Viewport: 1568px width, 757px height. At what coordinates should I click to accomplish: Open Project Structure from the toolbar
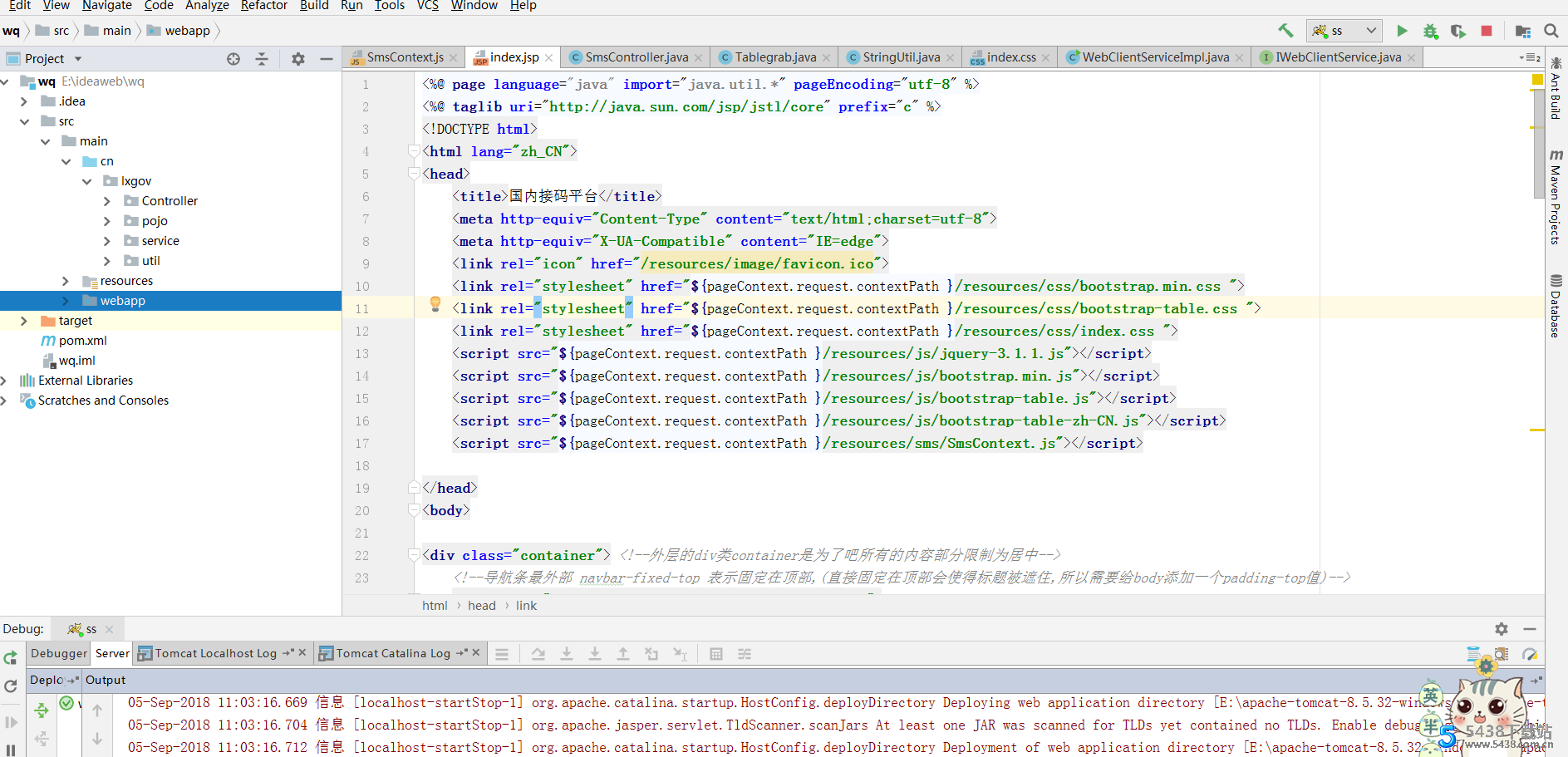tap(1522, 31)
